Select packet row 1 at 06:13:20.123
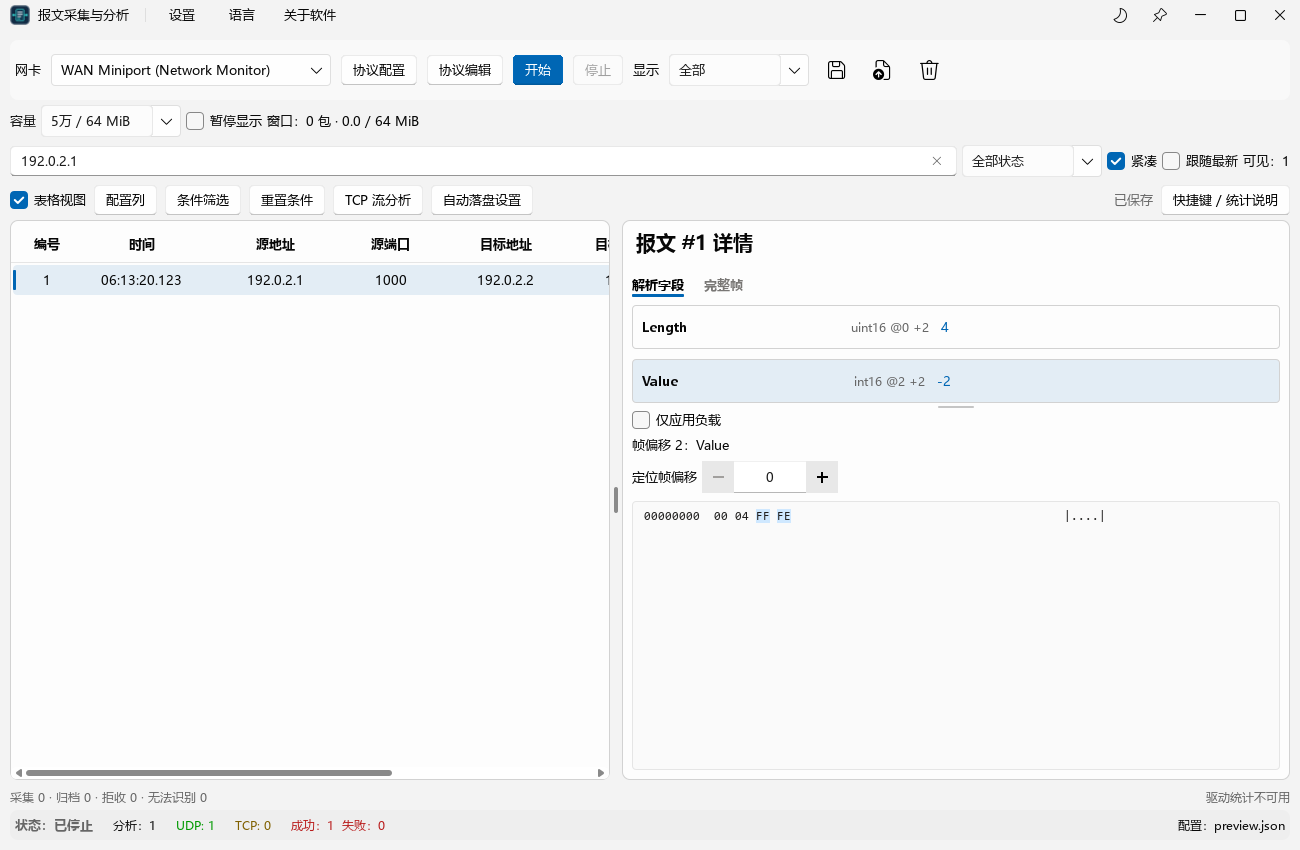1300x850 pixels. (x=310, y=280)
